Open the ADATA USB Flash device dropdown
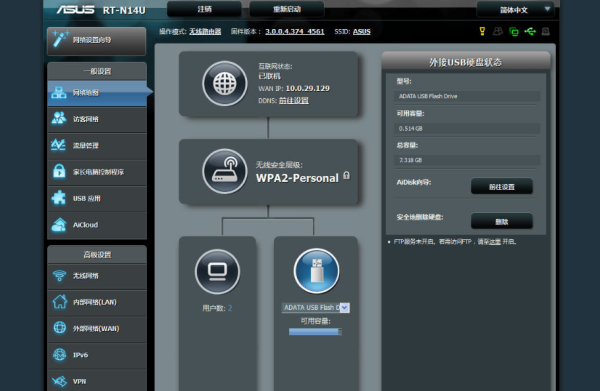This screenshot has height=391, width=600. tap(316, 308)
